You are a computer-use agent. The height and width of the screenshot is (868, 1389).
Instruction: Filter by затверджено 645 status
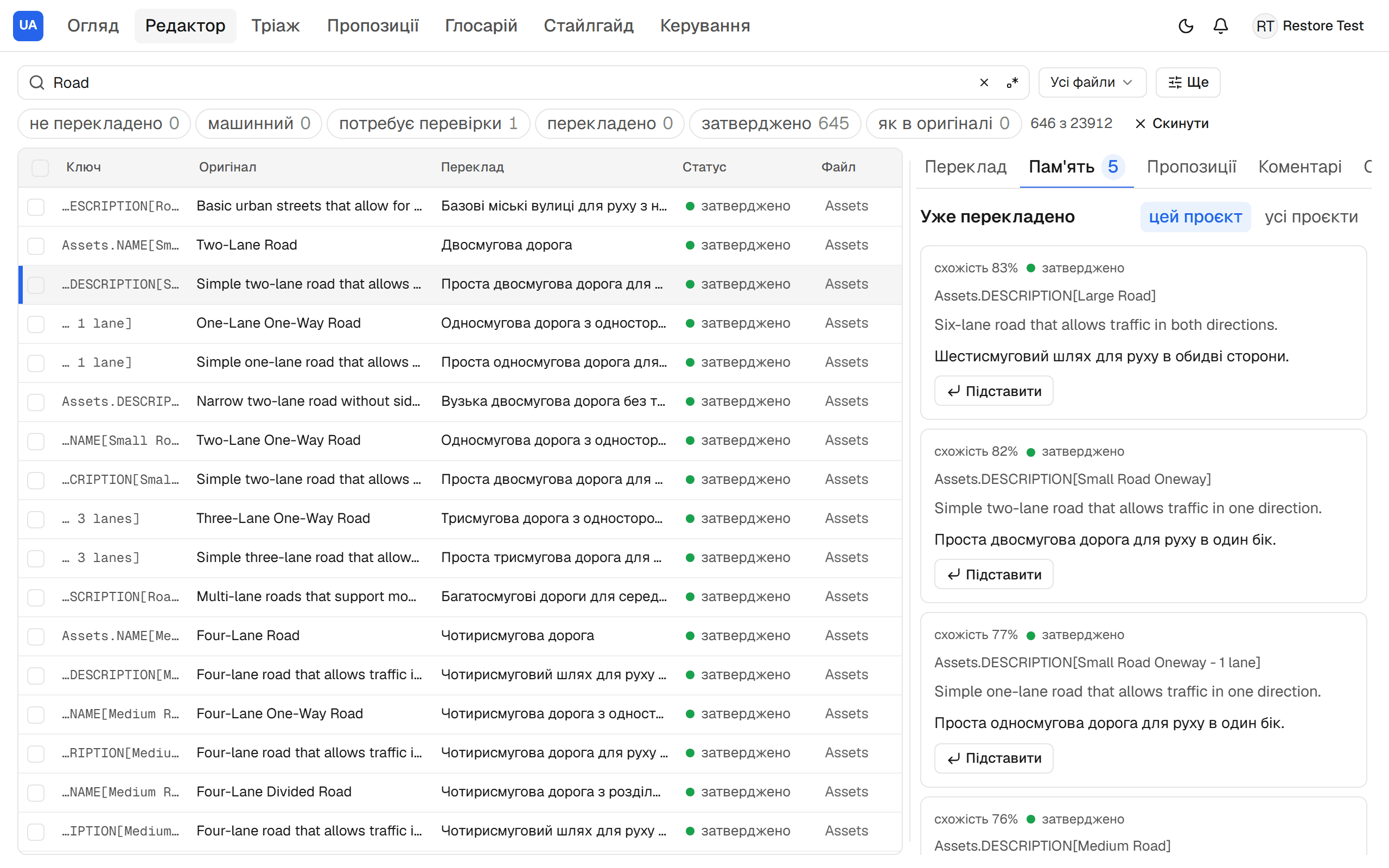coord(775,124)
